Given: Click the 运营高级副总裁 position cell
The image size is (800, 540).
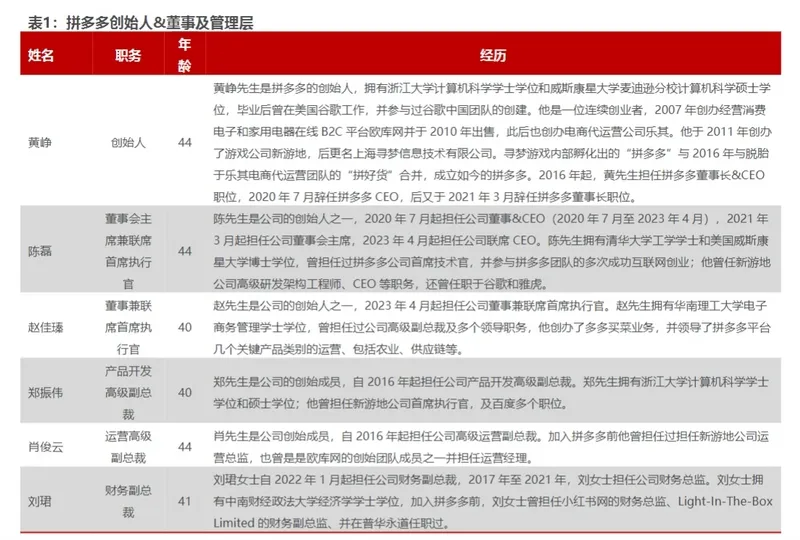Looking at the screenshot, I should [x=128, y=447].
